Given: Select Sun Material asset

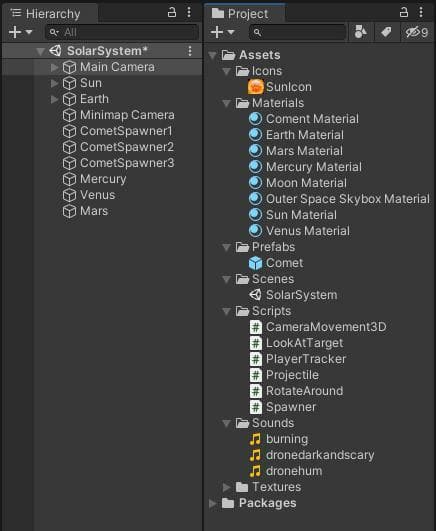Looking at the screenshot, I should (x=301, y=215).
